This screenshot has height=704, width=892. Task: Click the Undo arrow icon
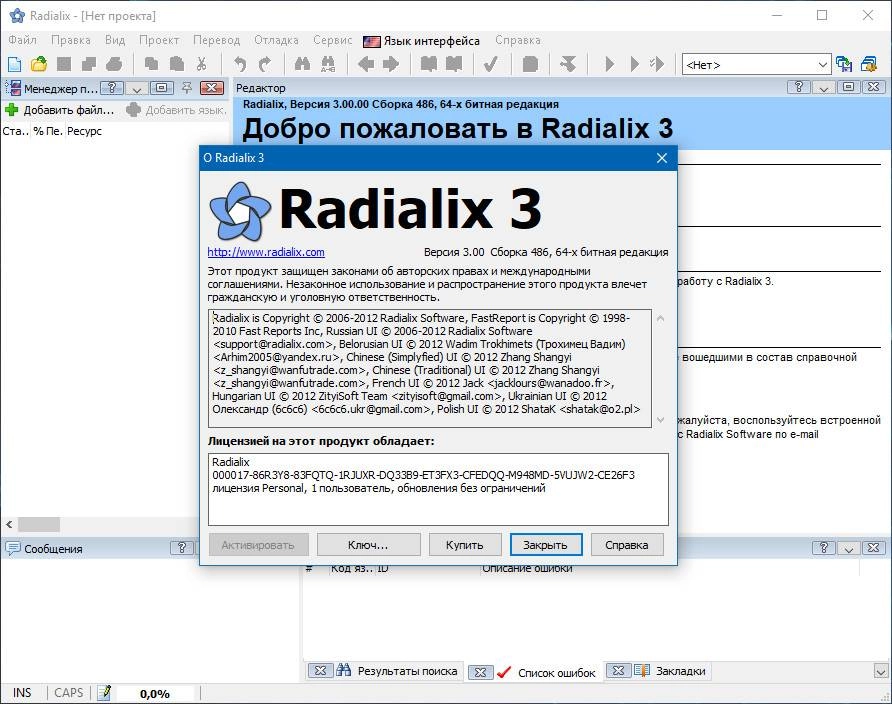(x=240, y=64)
